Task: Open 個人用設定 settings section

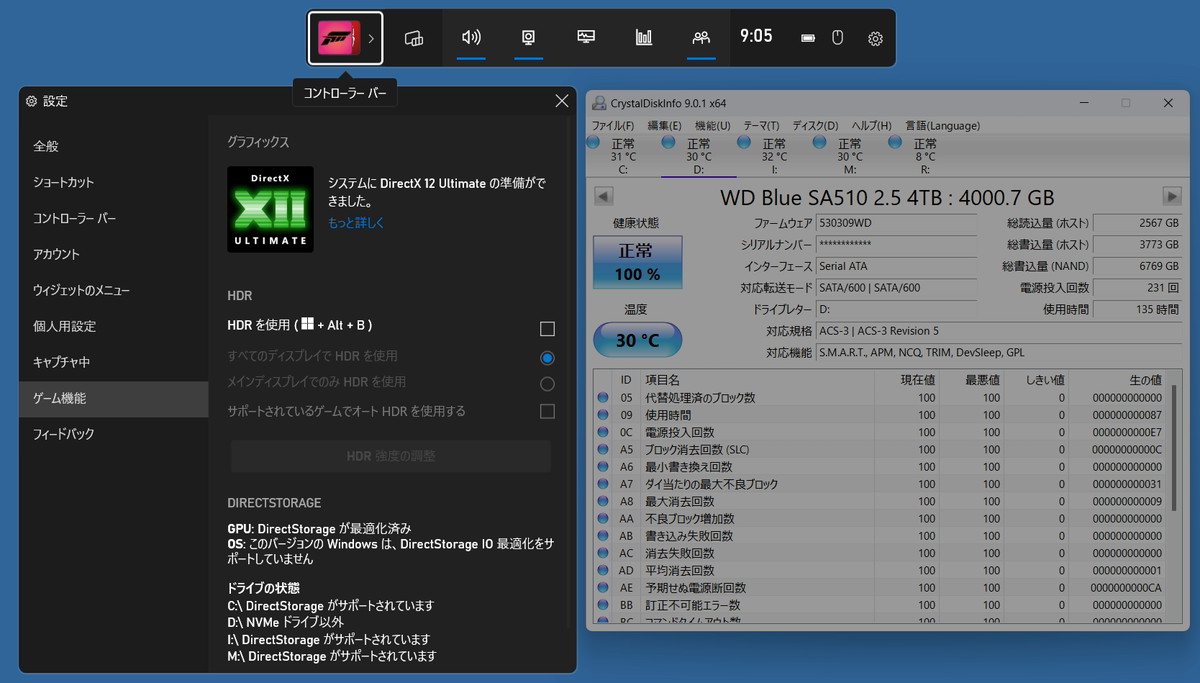Action: click(113, 326)
